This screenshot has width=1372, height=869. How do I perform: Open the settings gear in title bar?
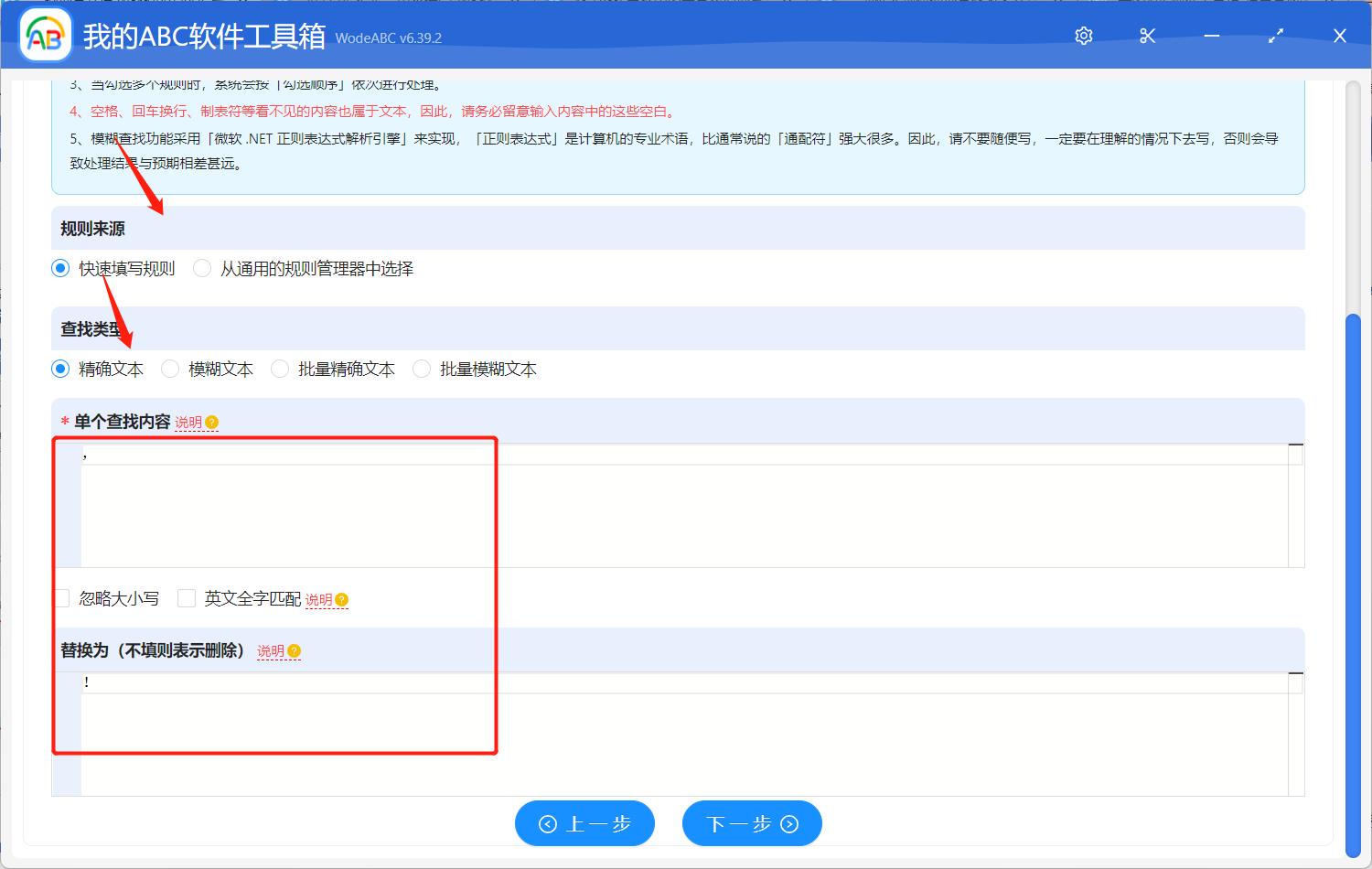click(1083, 36)
